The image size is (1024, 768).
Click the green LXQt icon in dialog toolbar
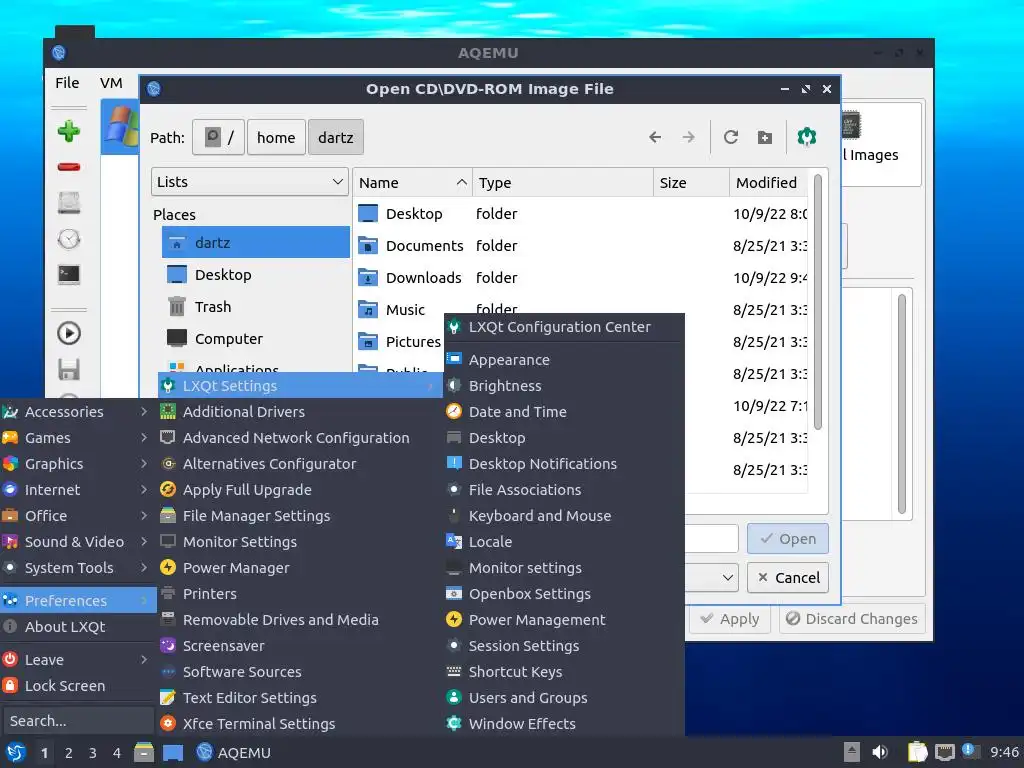click(x=807, y=136)
